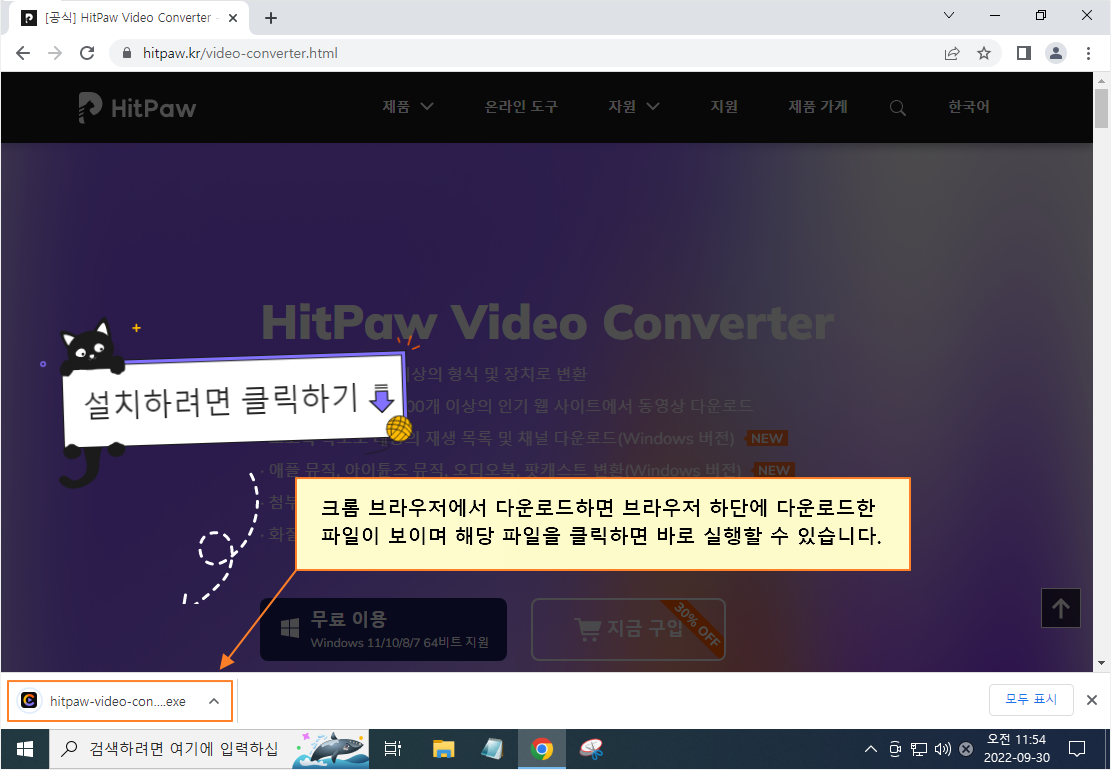Image resolution: width=1111 pixels, height=770 pixels.
Task: Click 무료 이용 download button
Action: pyautogui.click(x=383, y=630)
